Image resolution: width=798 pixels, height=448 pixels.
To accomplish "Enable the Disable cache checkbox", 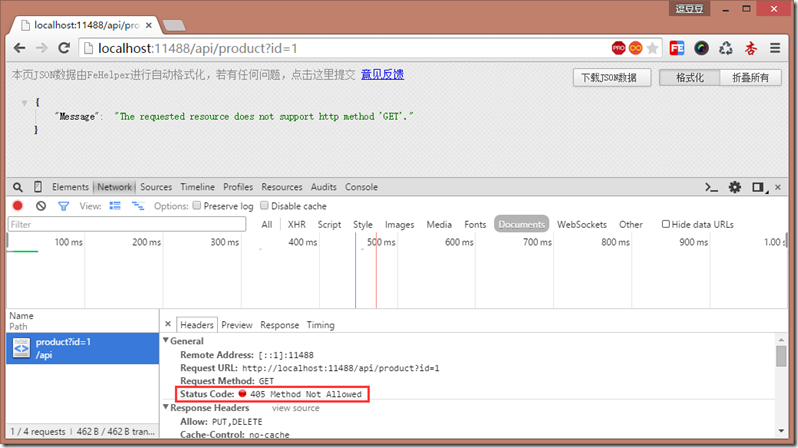I will tap(264, 206).
